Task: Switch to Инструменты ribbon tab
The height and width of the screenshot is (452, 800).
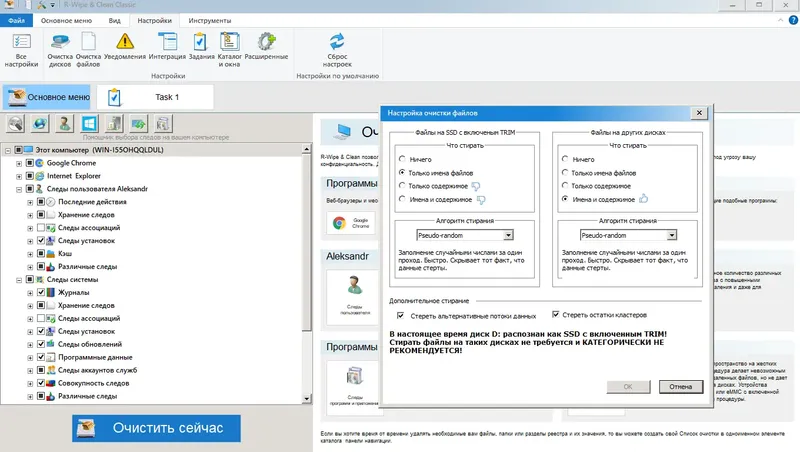Action: [x=210, y=20]
